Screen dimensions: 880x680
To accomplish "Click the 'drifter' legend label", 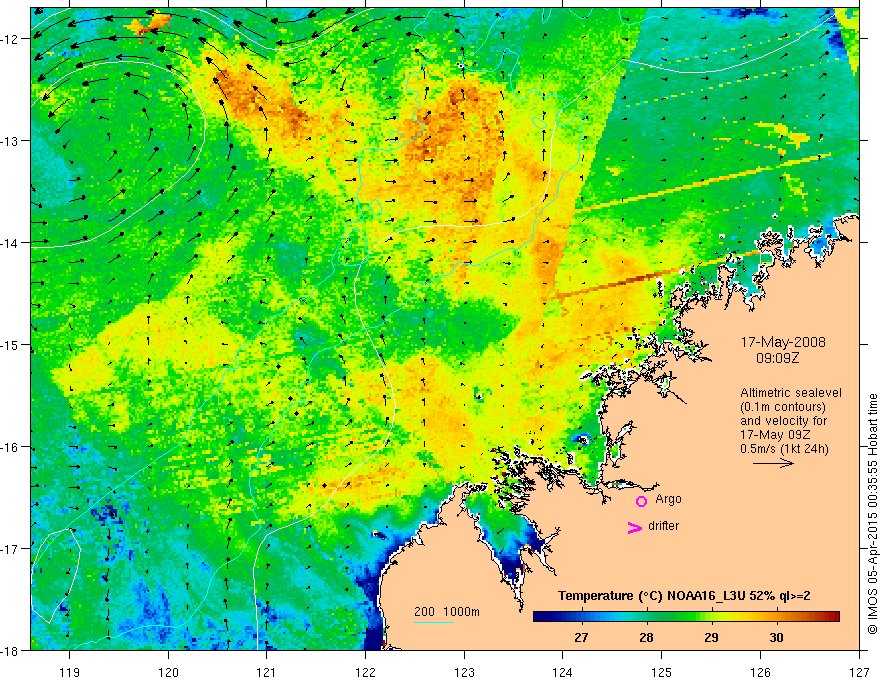I will [x=663, y=526].
